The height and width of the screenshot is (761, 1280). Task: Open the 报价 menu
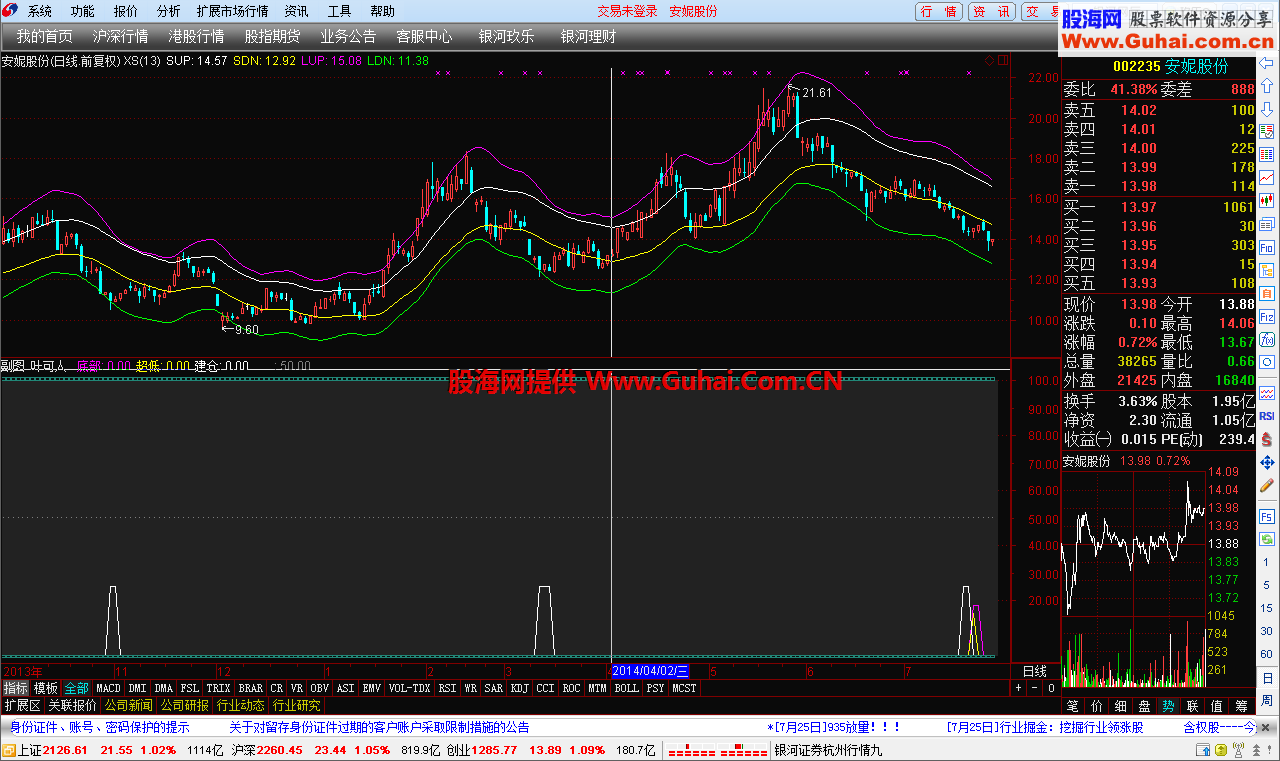[x=126, y=11]
